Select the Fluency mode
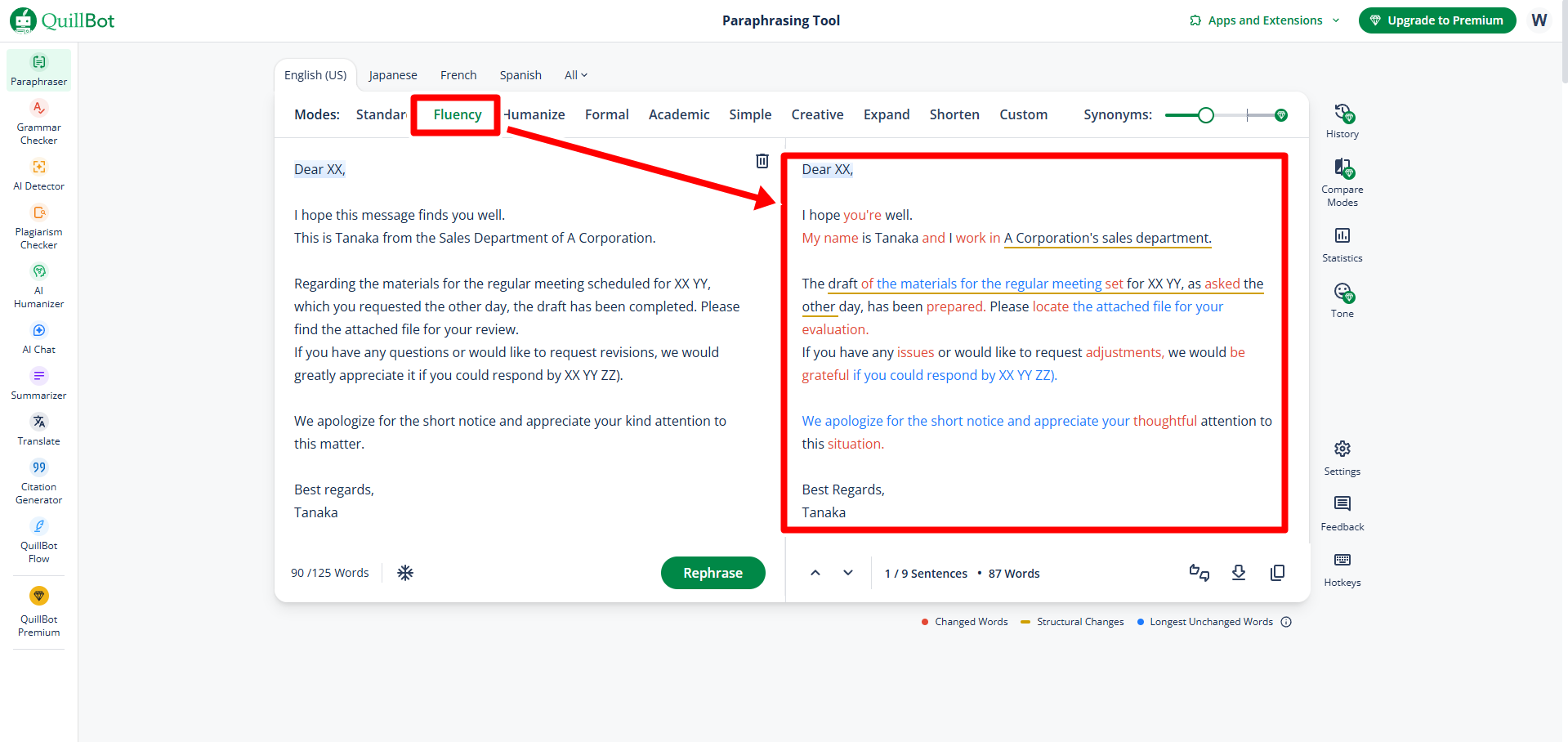1568x742 pixels. 458,114
